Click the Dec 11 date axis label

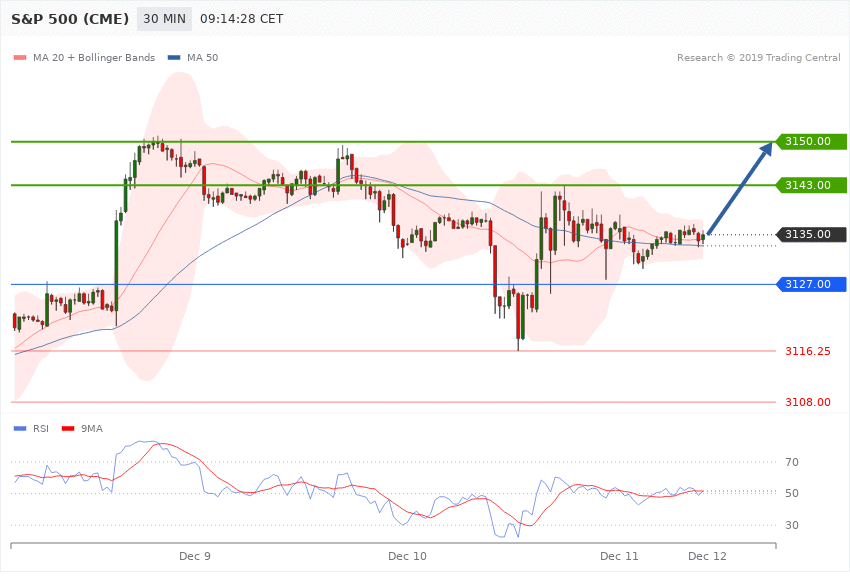coord(619,556)
